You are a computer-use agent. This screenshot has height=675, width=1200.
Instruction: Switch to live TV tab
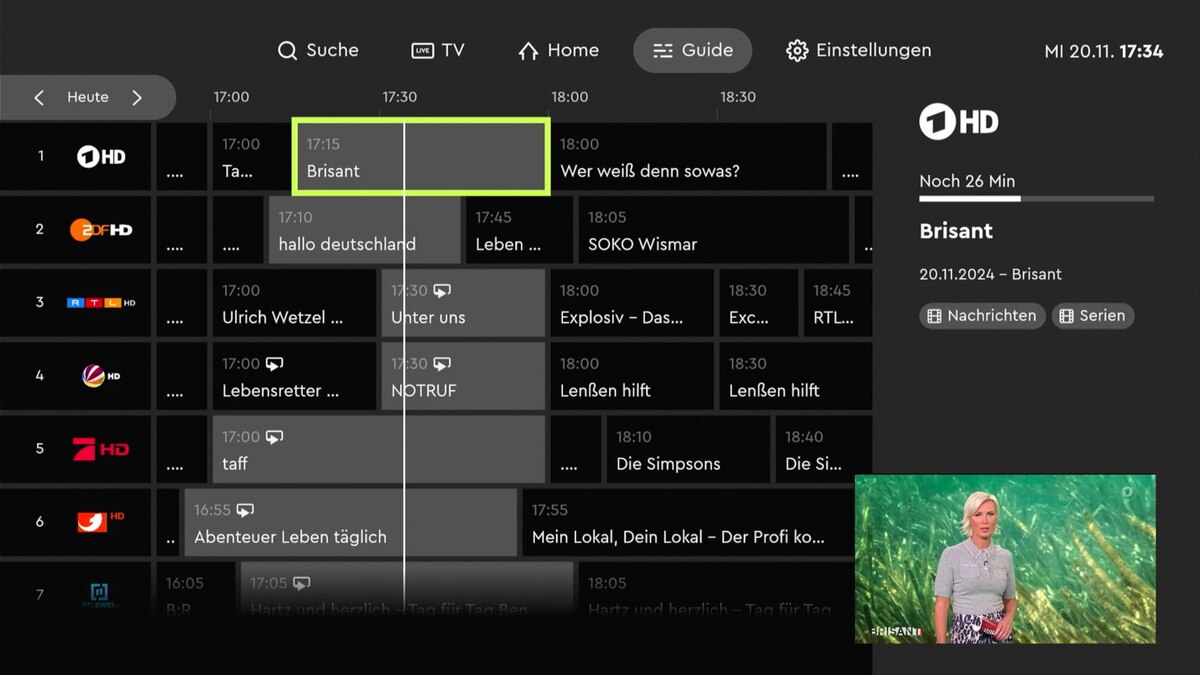tap(438, 50)
